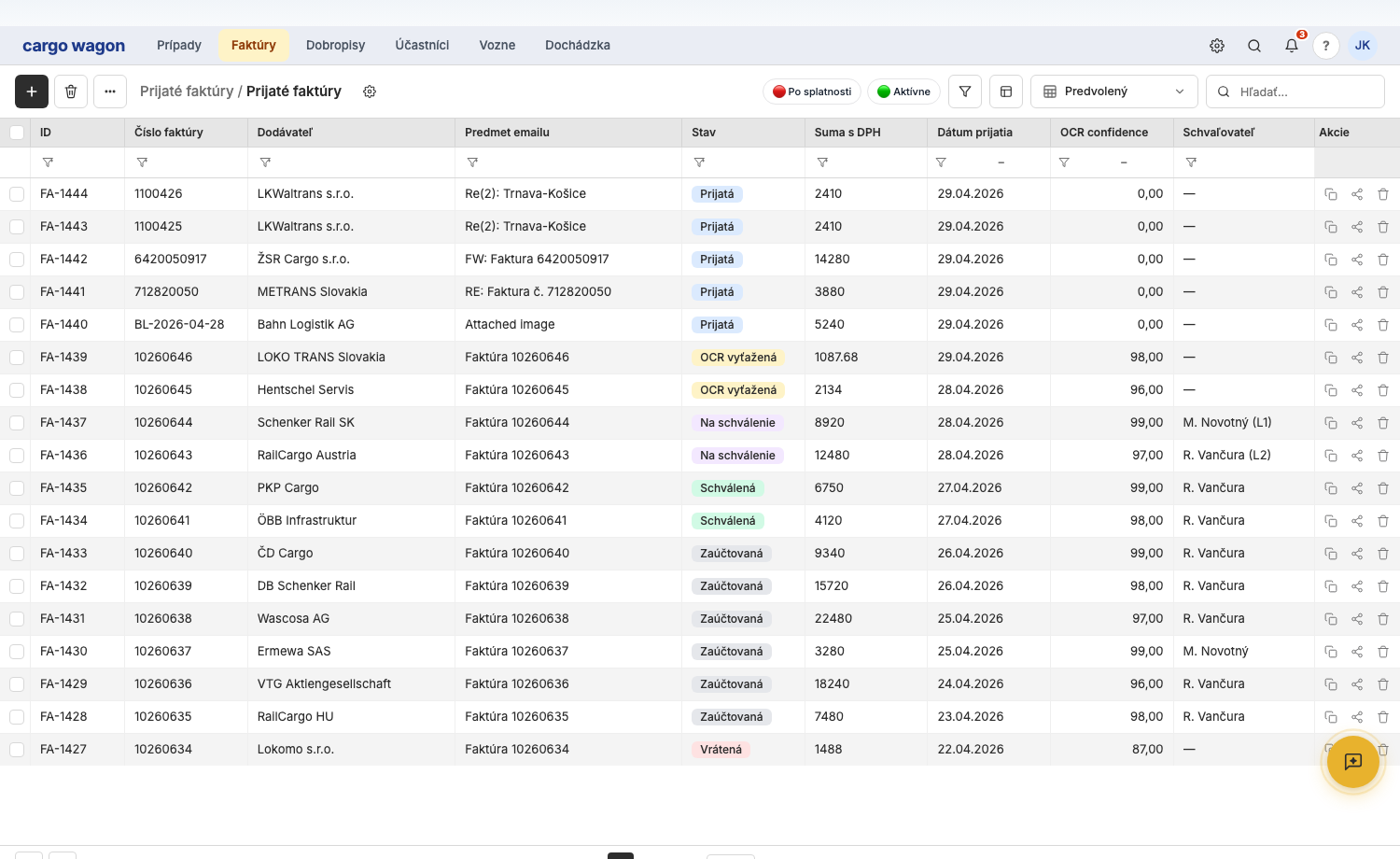The image size is (1400, 859).
Task: Go to the Prípady tab
Action: coord(179,46)
